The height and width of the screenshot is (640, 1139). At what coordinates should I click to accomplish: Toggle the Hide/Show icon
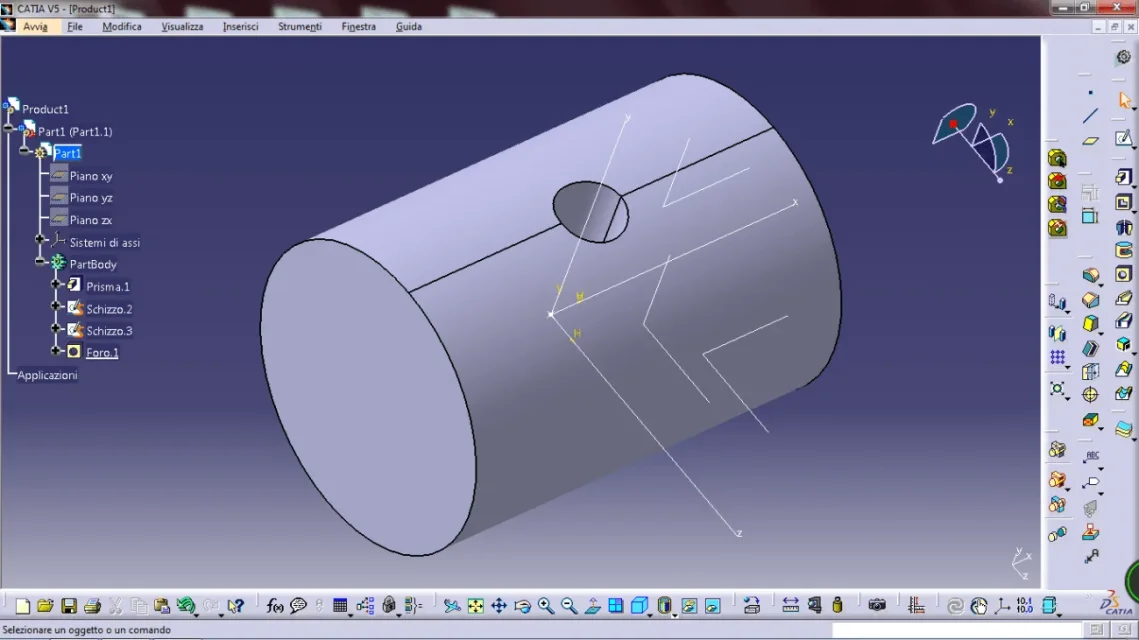click(x=689, y=606)
